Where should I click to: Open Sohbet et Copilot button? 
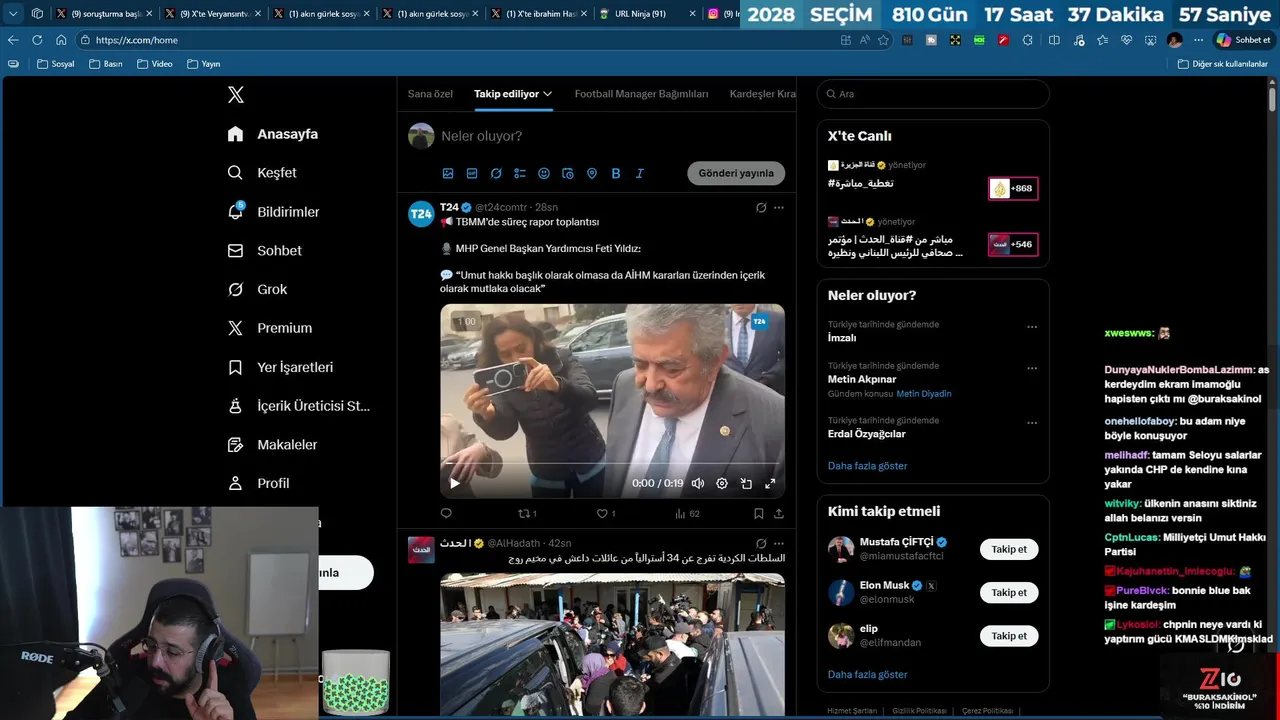tap(1243, 40)
